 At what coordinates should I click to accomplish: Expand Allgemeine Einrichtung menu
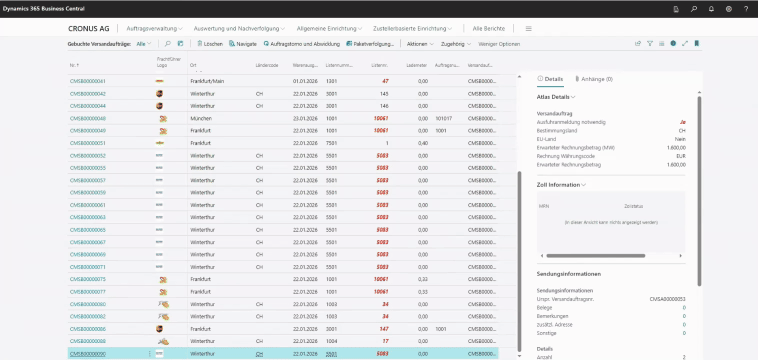pos(330,29)
